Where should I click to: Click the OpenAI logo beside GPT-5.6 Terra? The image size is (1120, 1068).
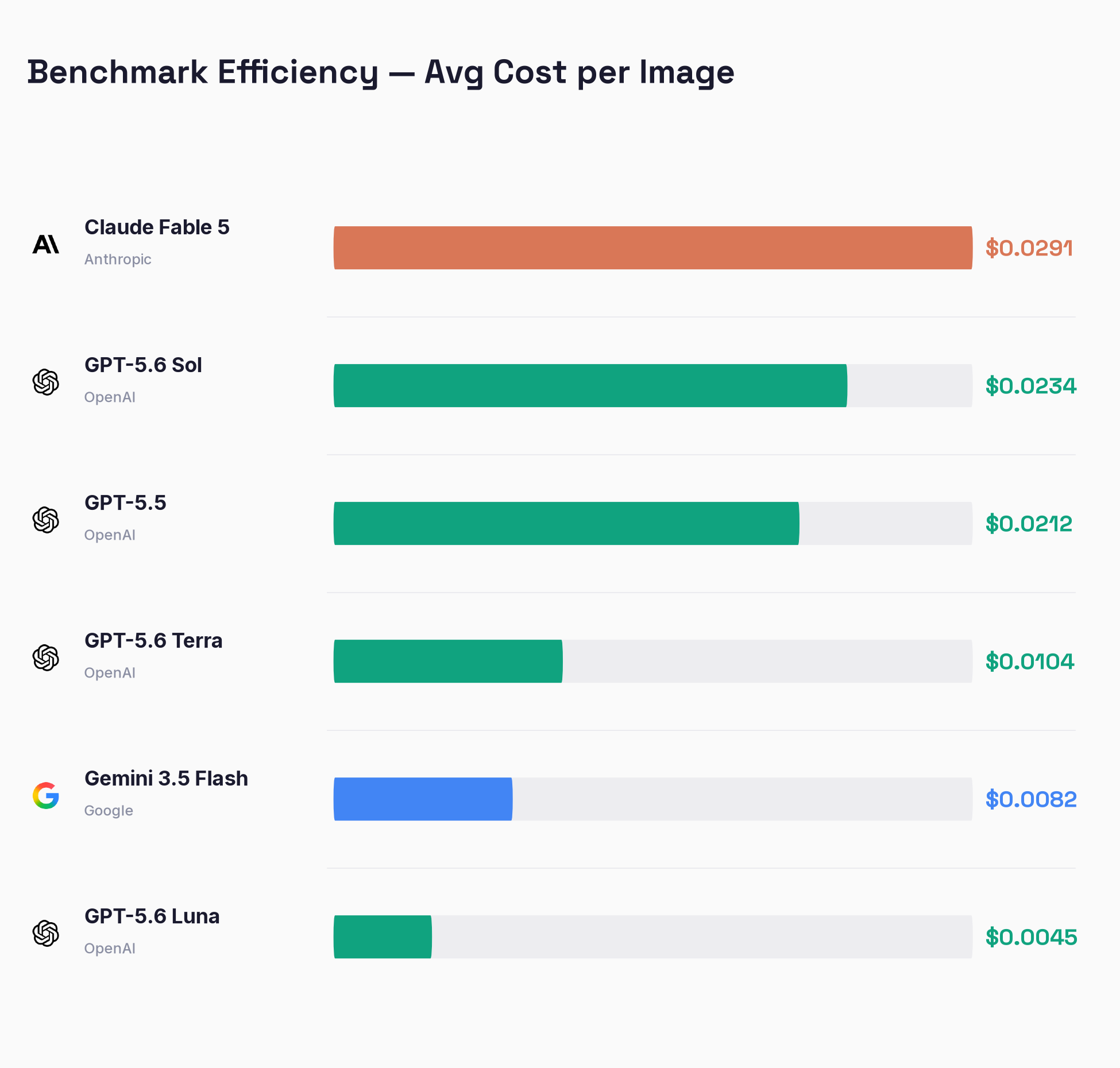pos(46,658)
